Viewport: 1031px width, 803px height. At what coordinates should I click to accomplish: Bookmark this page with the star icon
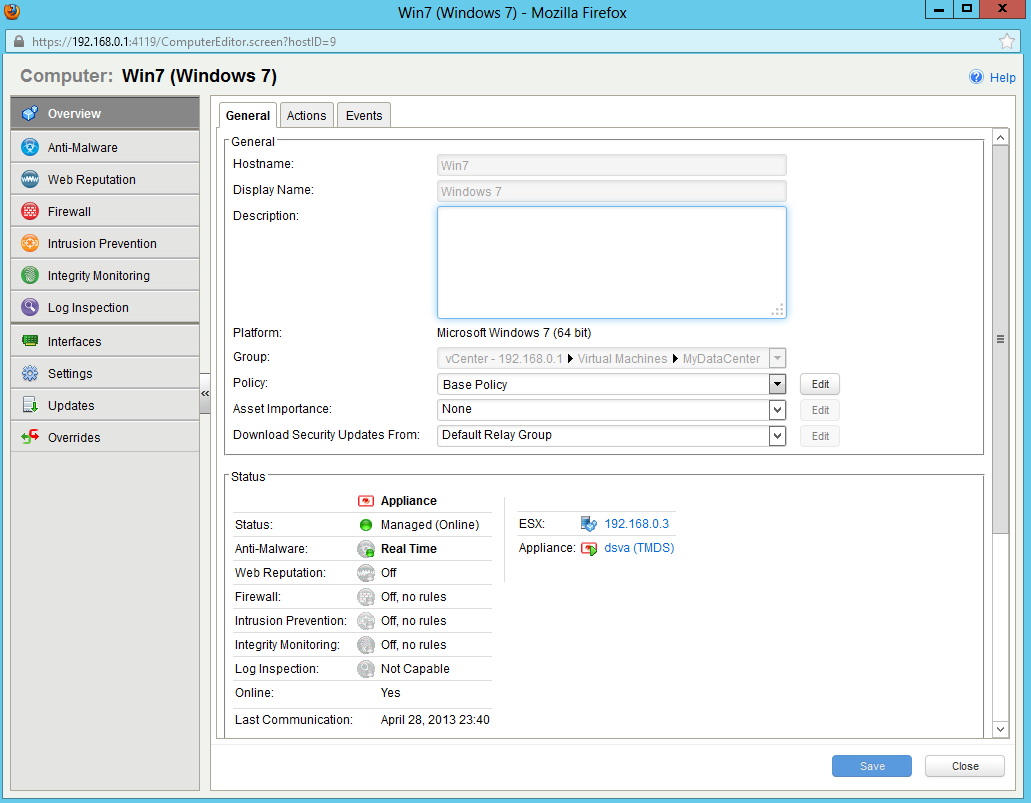tap(1006, 42)
